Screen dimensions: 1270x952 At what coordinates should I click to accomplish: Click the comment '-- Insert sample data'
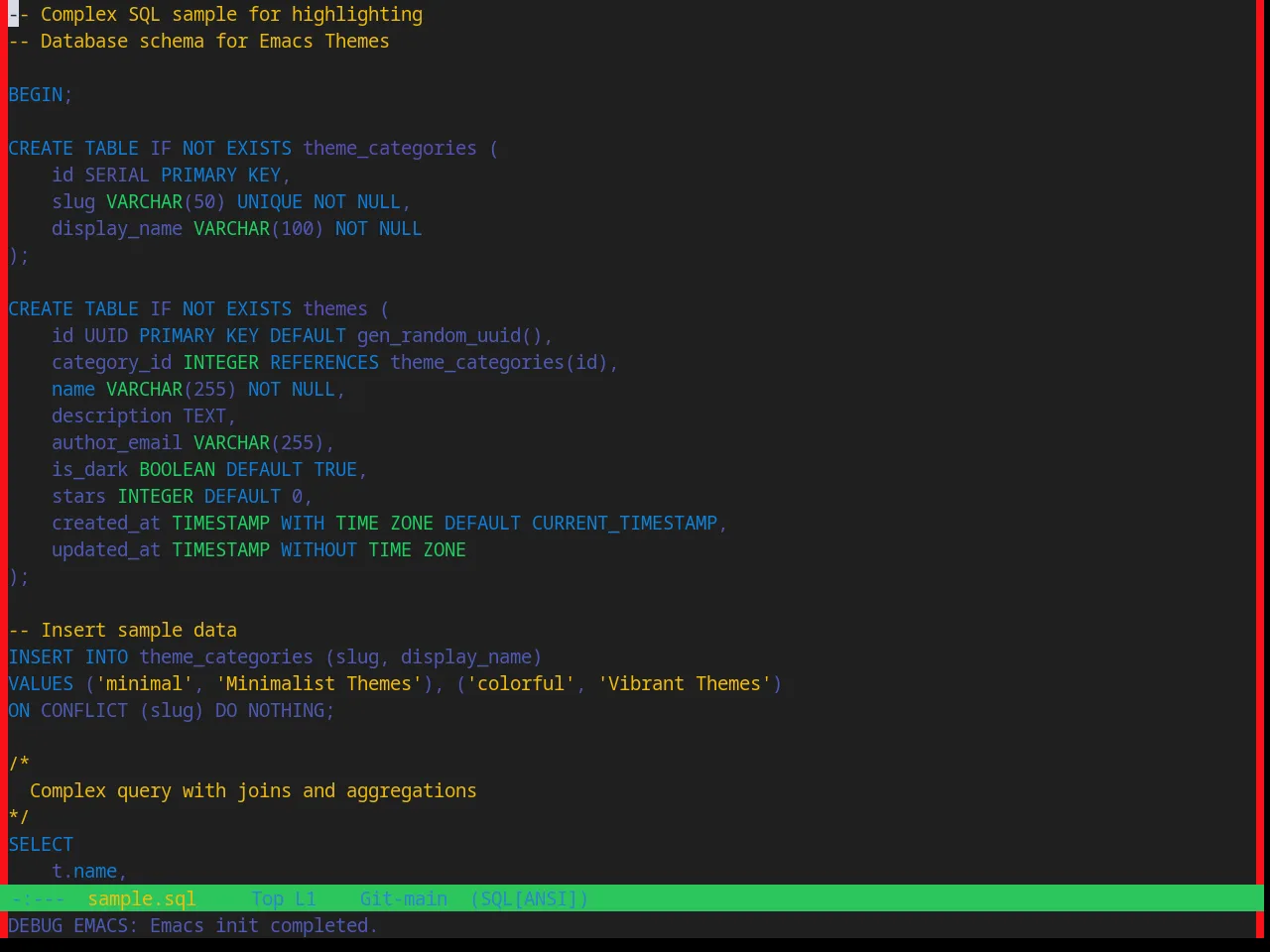pos(122,631)
